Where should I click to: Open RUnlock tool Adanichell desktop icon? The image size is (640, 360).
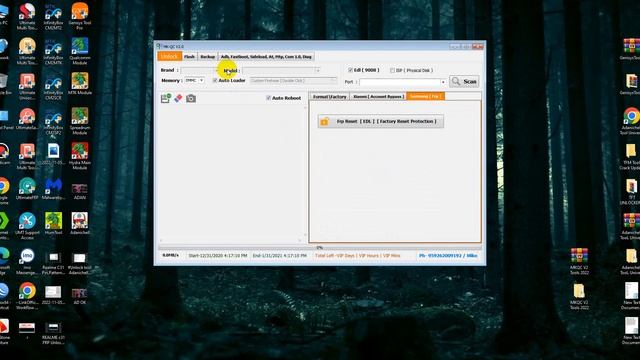click(80, 263)
